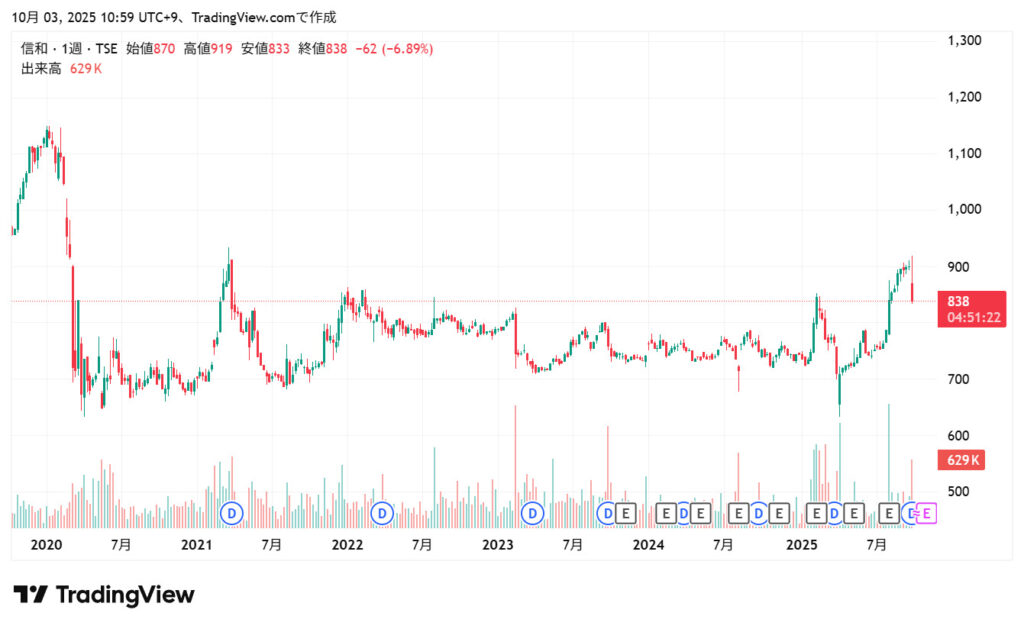Click the dividend D marker near 2023
Image resolution: width=1024 pixels, height=629 pixels.
tap(533, 513)
